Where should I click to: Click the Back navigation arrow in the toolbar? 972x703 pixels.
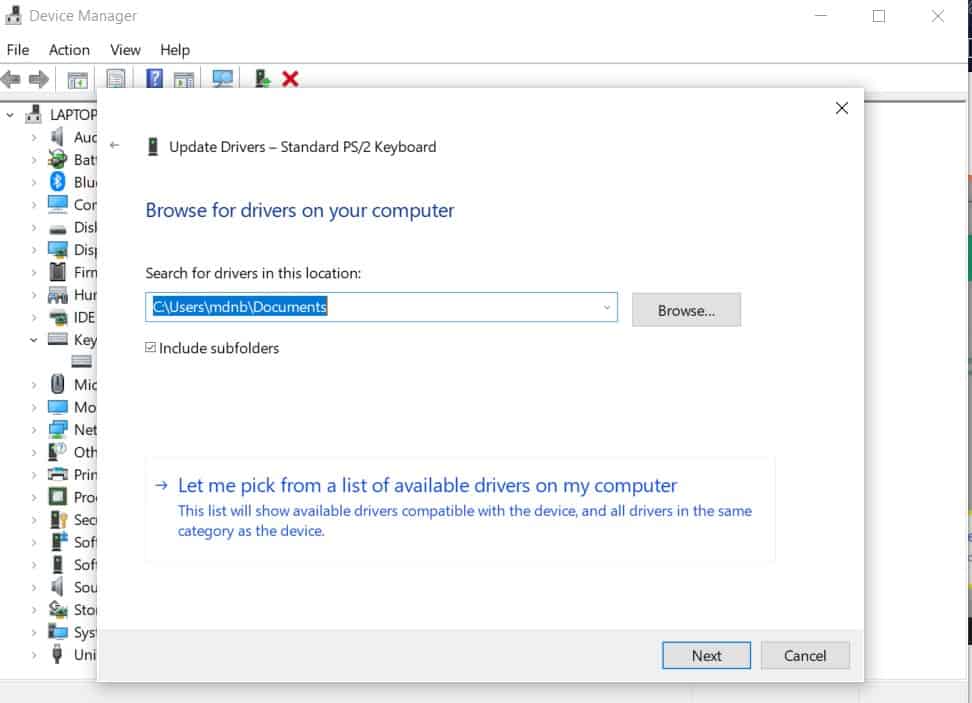(11, 79)
